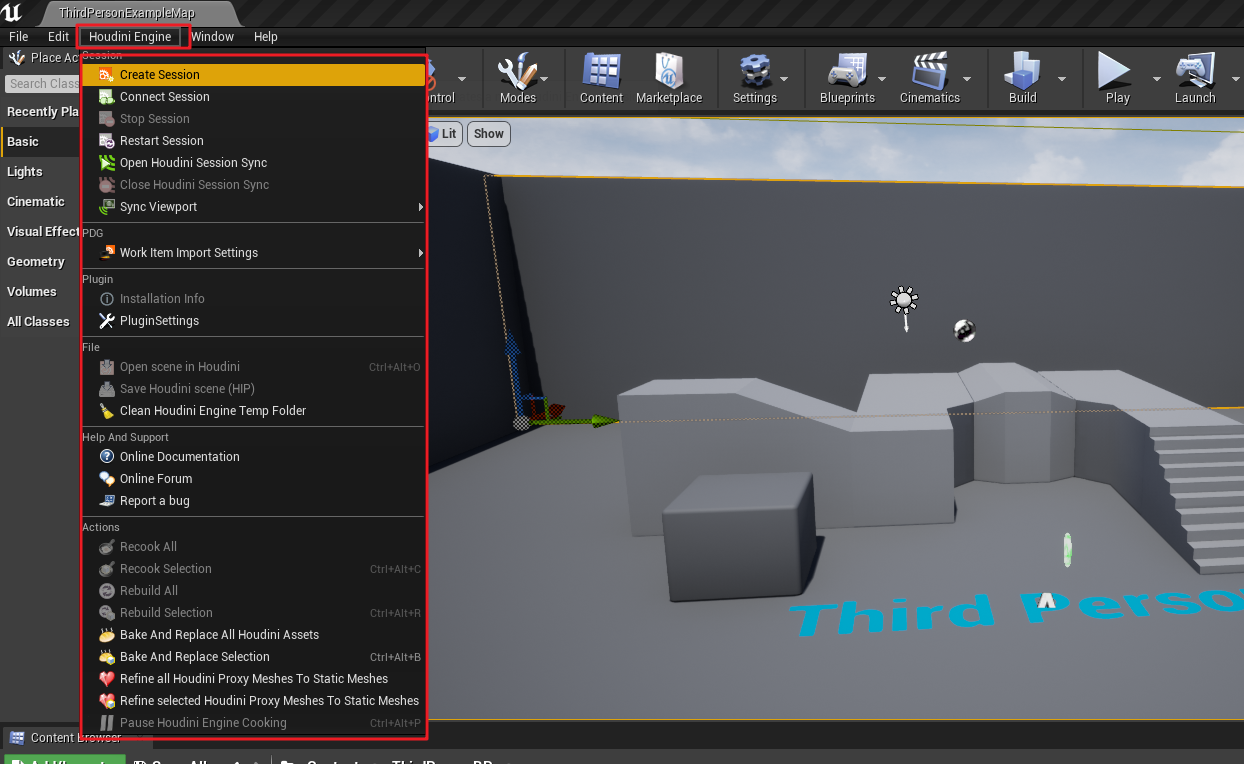This screenshot has height=764, width=1244.
Task: Select the All Classes category
Action: pyautogui.click(x=41, y=322)
